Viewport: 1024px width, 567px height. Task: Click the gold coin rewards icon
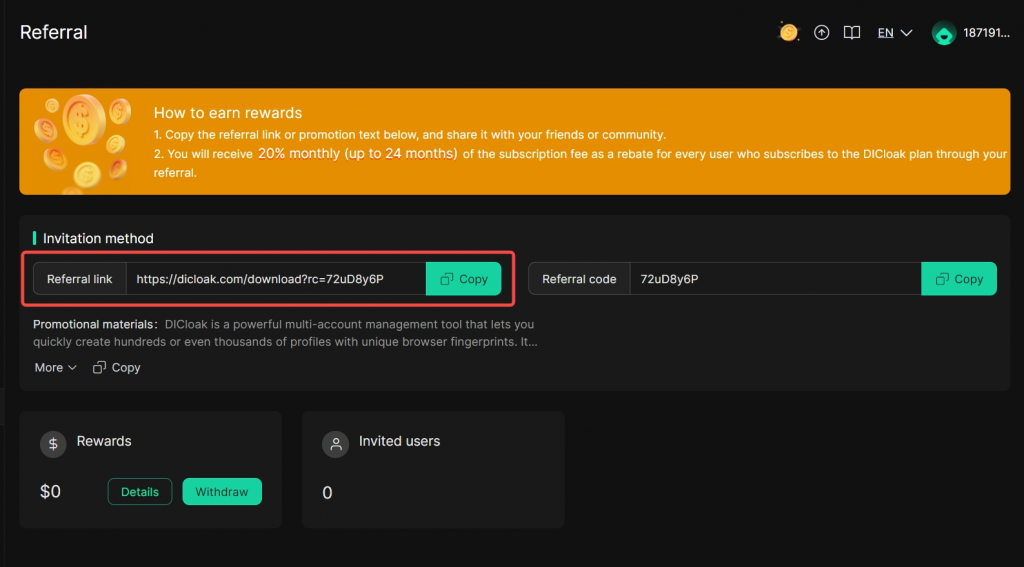(788, 33)
